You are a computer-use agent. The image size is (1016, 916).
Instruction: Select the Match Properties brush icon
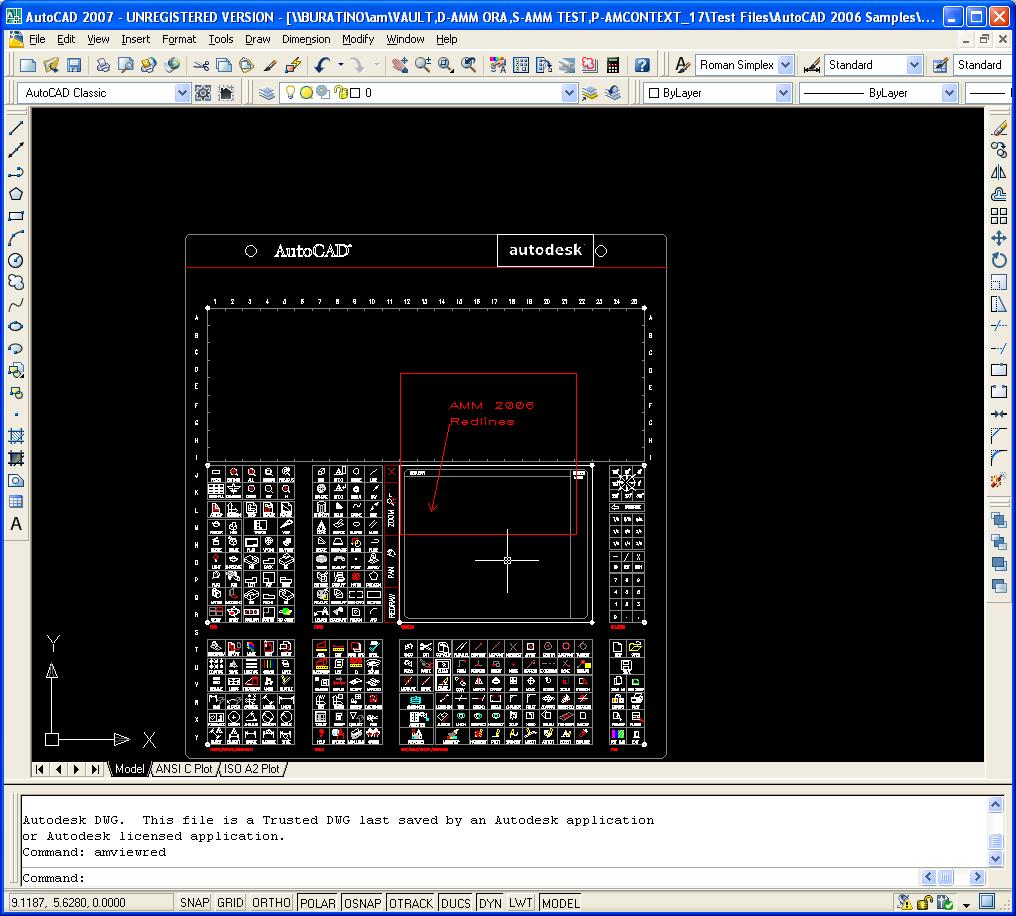(270, 65)
